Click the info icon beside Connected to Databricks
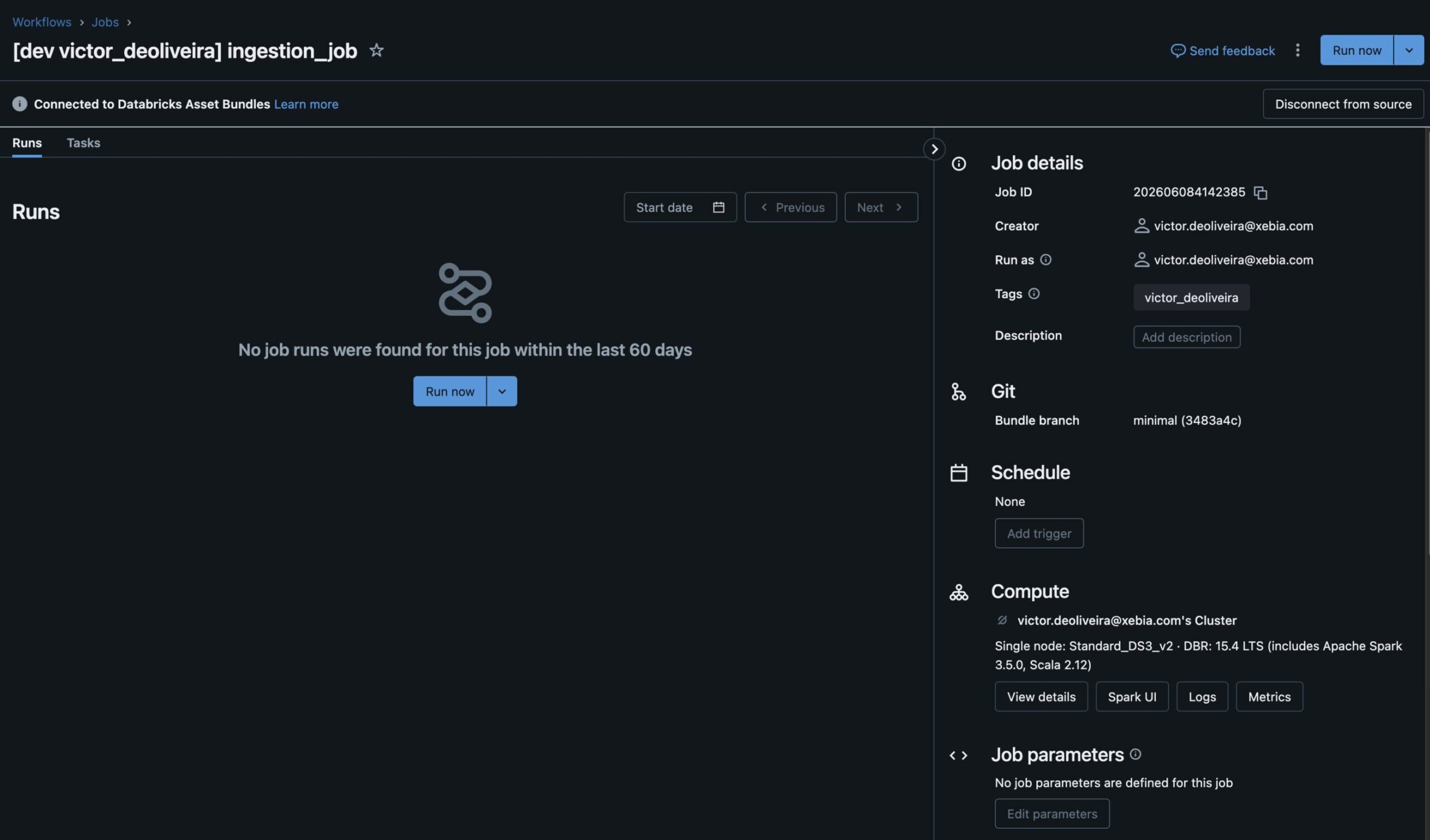This screenshot has width=1430, height=840. (20, 104)
